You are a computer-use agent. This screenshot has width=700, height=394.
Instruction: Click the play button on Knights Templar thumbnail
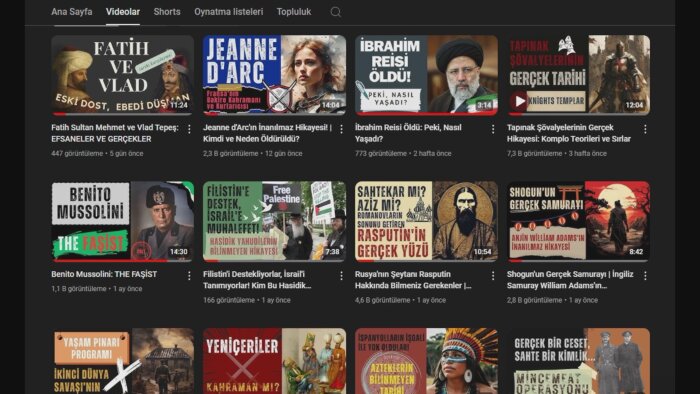[519, 101]
